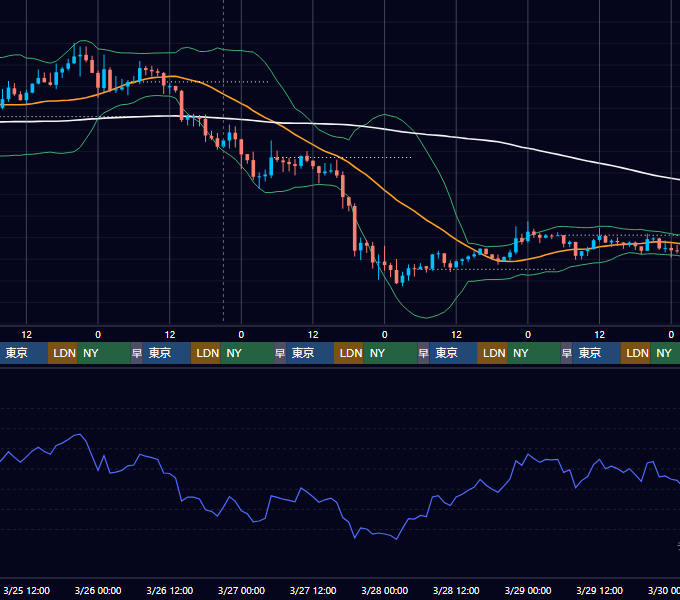
Task: Click the 3/26 00:00 date label
Action: [x=98, y=590]
